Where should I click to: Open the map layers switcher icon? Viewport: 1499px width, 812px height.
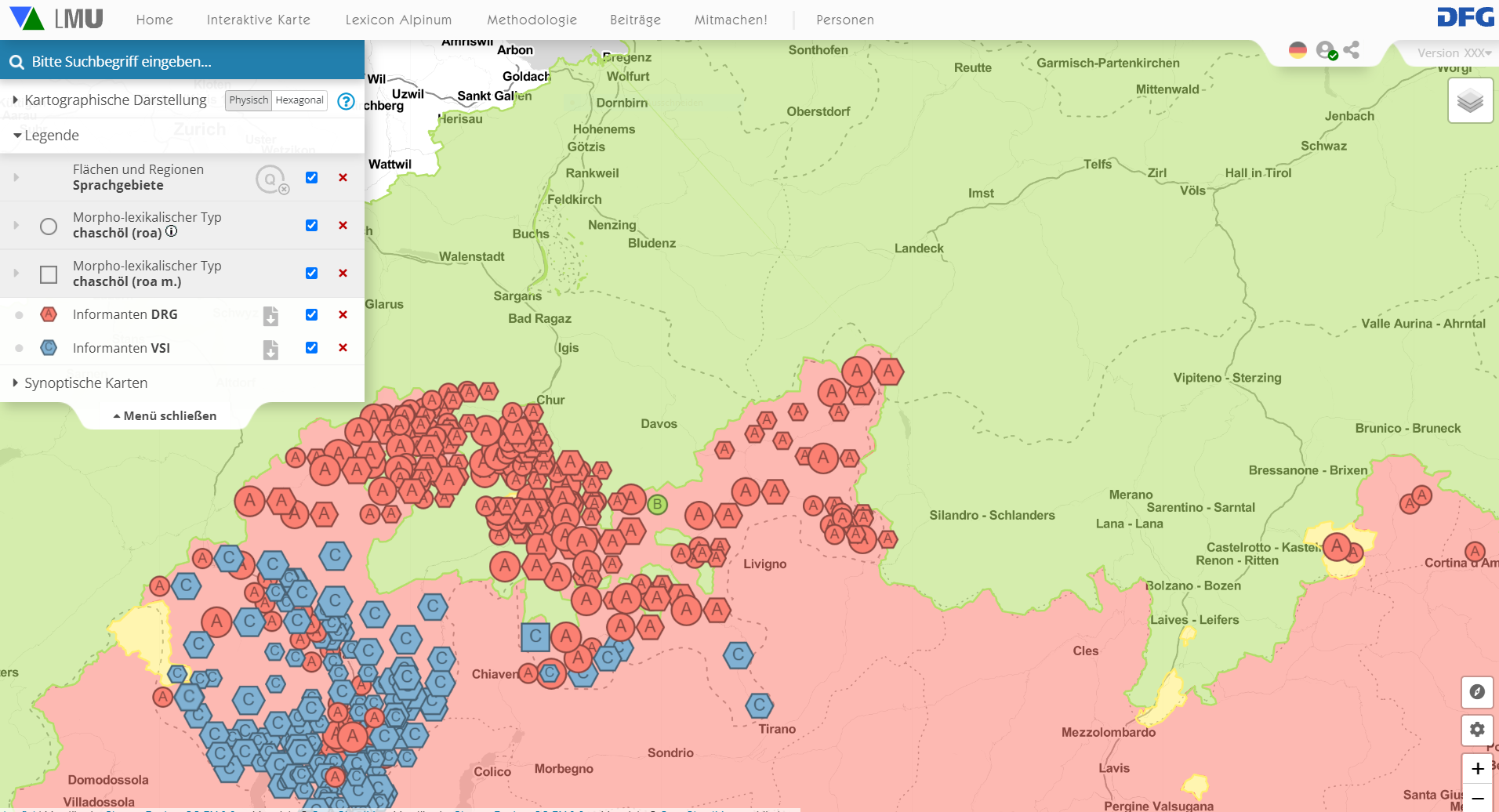(x=1470, y=101)
